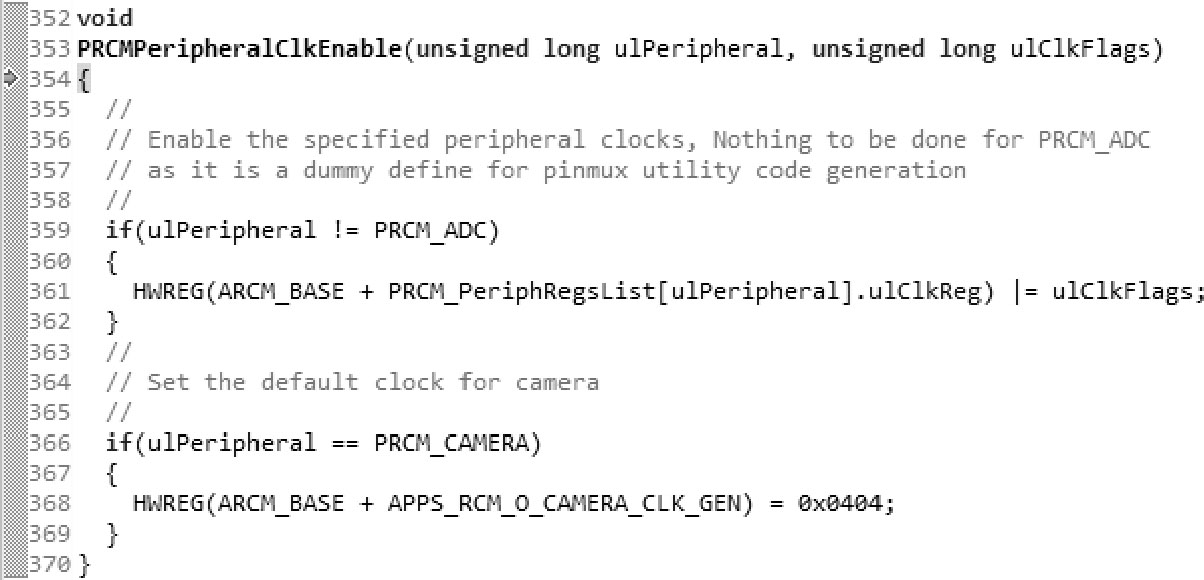Viewport: 1204px width, 580px height.
Task: Click line number 368 in the gutter
Action: click(x=50, y=503)
